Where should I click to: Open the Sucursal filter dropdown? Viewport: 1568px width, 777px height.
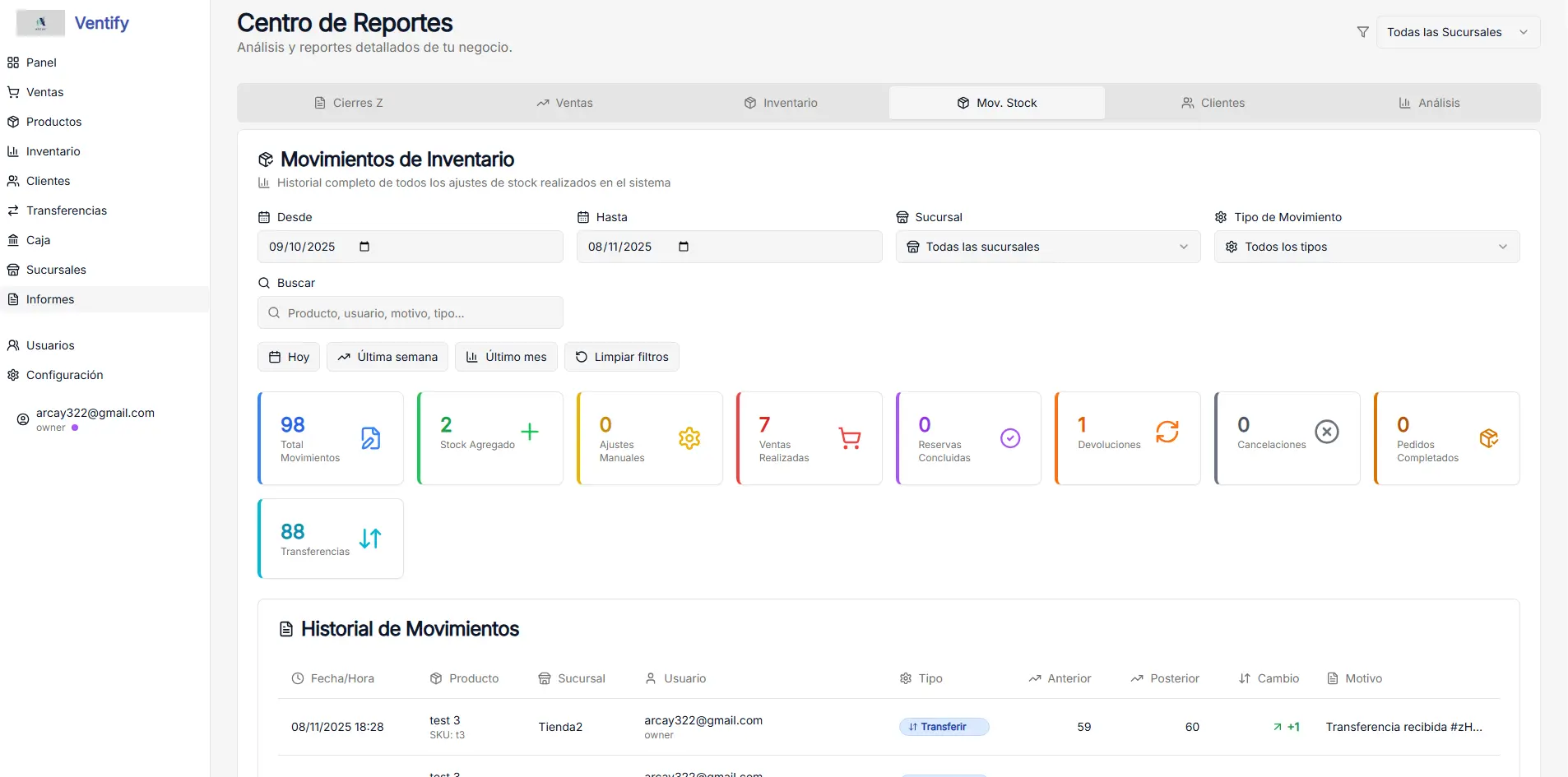click(1047, 247)
